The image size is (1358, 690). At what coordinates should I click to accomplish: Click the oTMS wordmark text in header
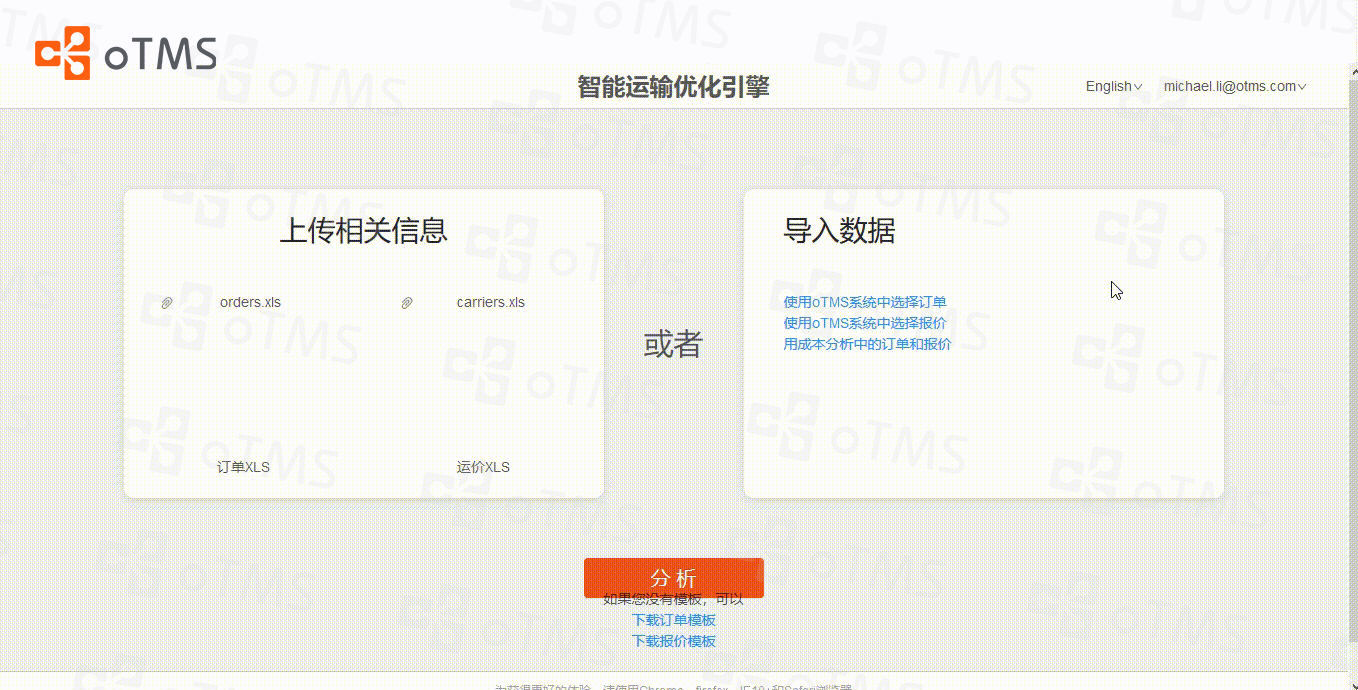160,56
